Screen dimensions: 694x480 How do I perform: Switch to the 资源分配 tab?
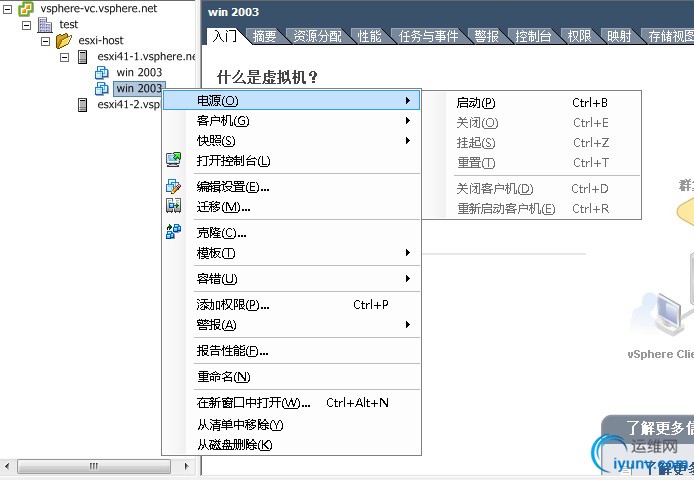[318, 36]
